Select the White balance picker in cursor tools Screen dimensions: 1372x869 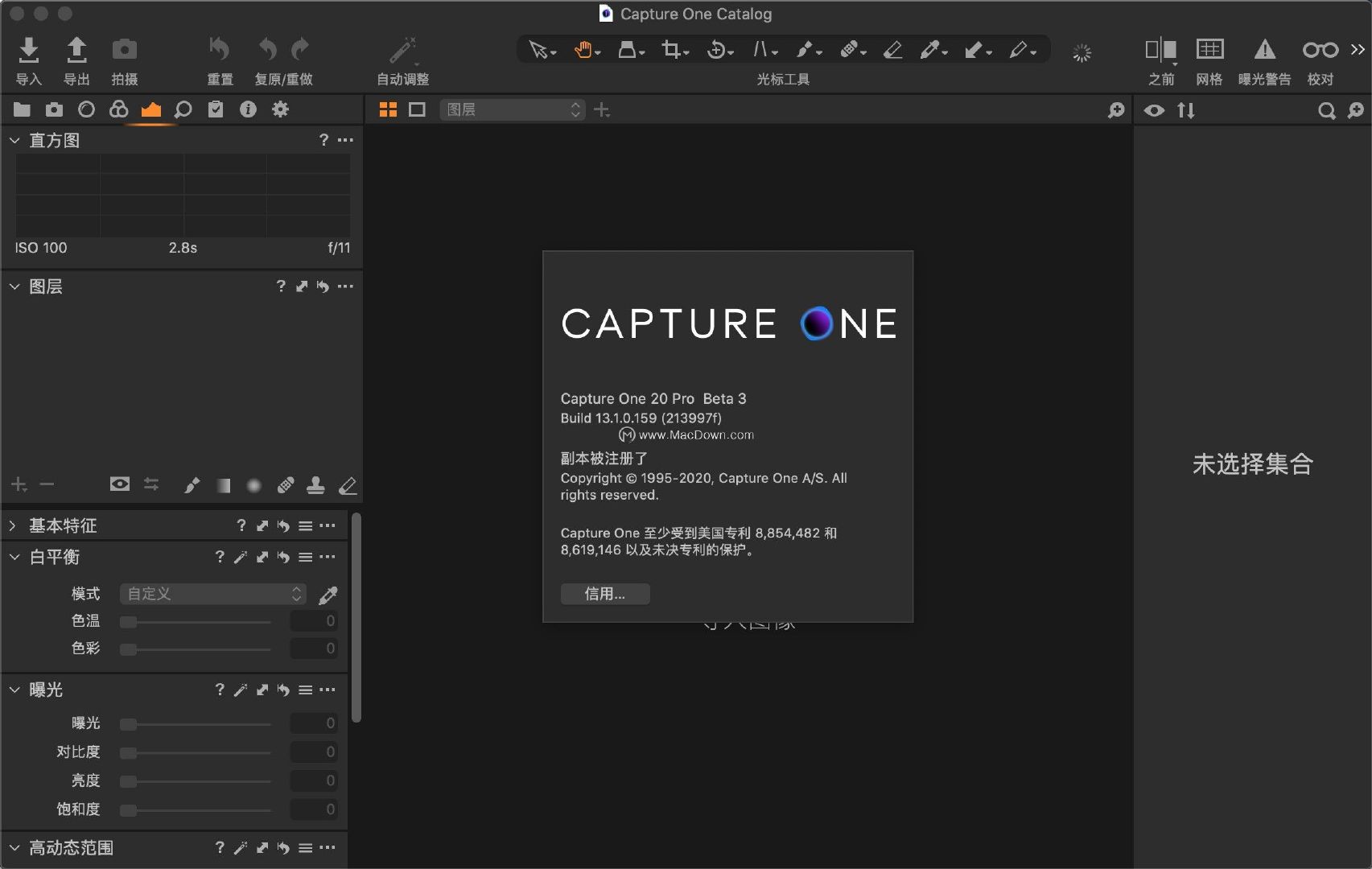[x=933, y=51]
